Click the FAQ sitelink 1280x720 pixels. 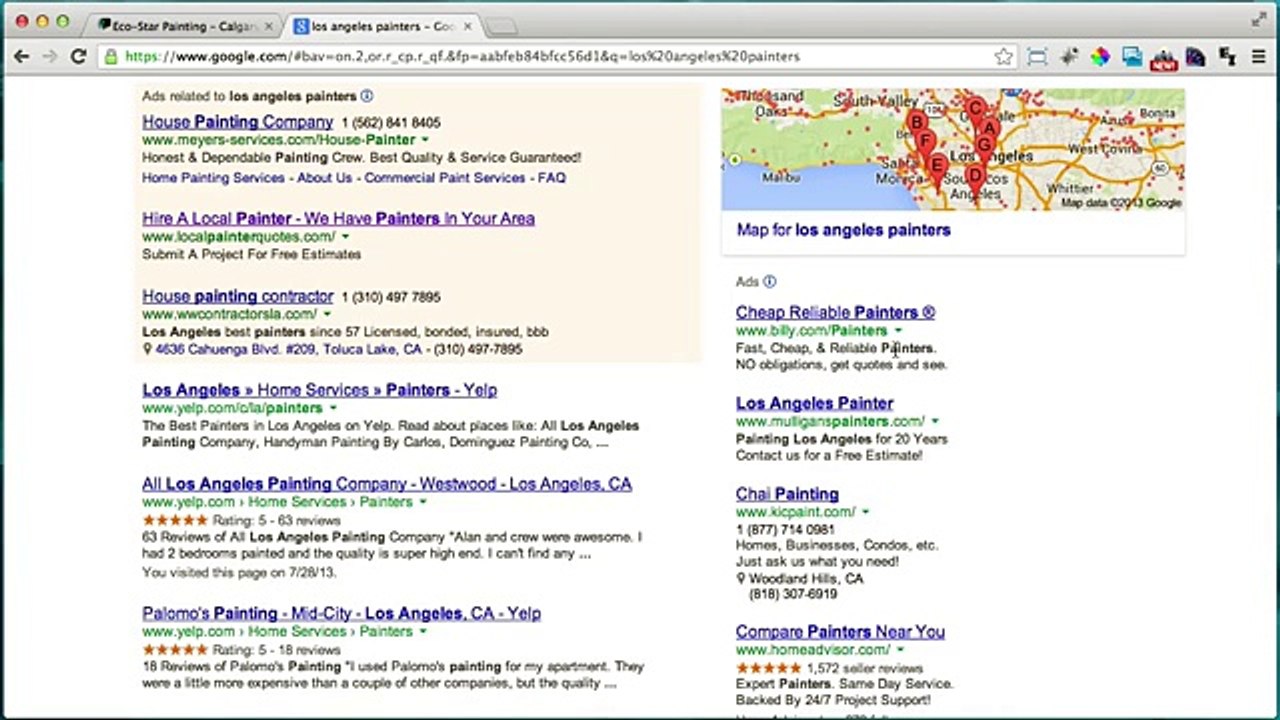552,178
